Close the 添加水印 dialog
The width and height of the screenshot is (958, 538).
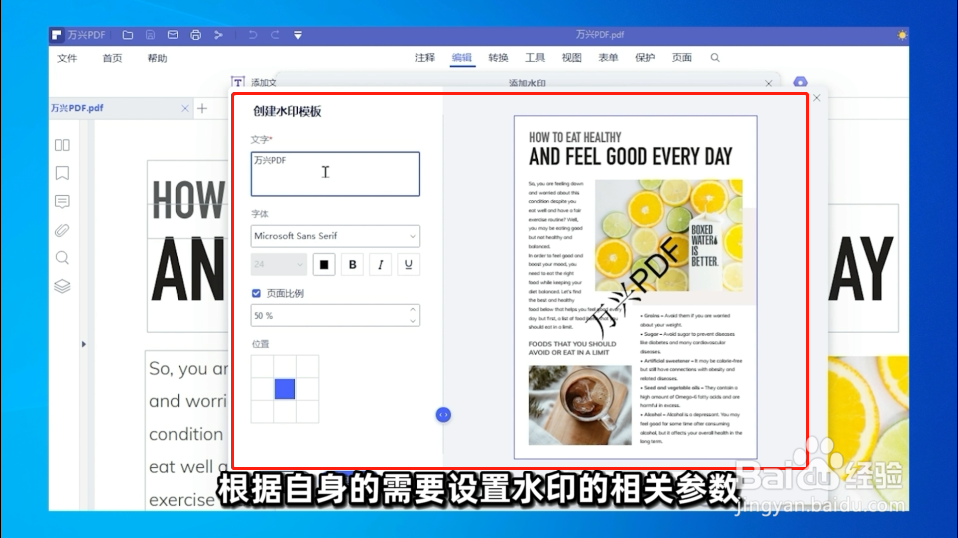[769, 83]
